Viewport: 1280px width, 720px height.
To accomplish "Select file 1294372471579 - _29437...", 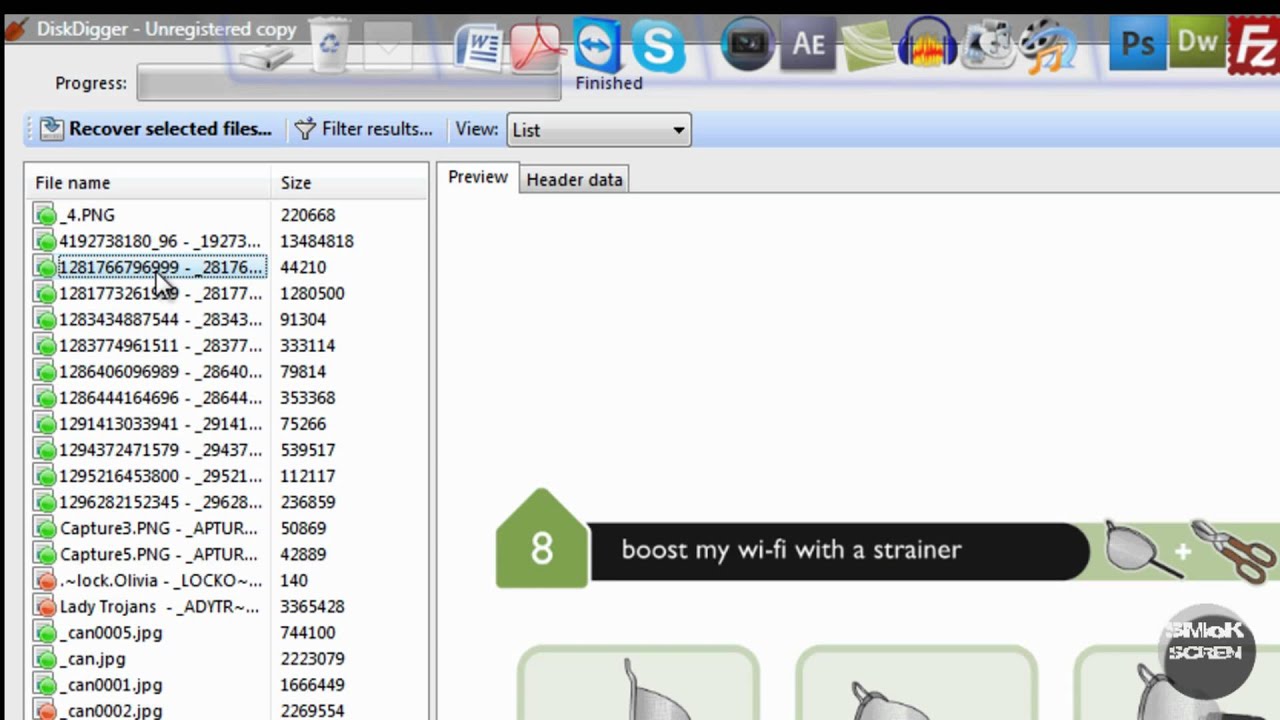I will tap(160, 450).
